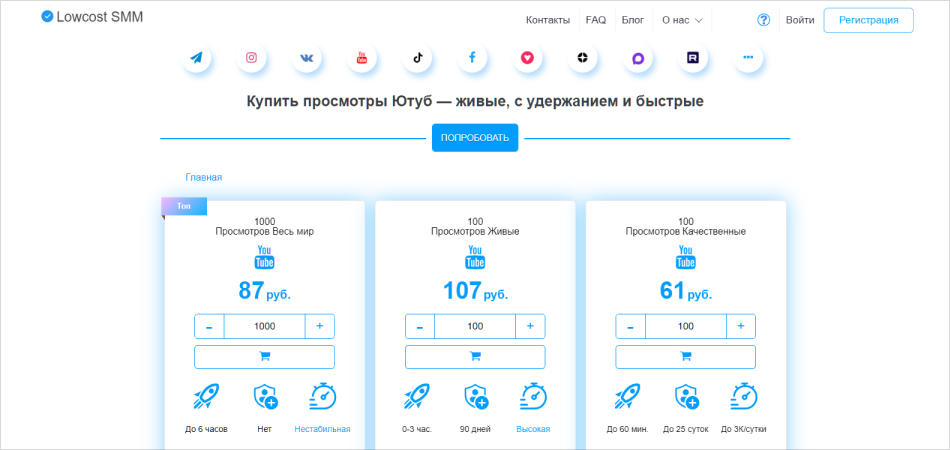950x450 pixels.
Task: Click quantity field in Качественные card
Action: [x=686, y=326]
